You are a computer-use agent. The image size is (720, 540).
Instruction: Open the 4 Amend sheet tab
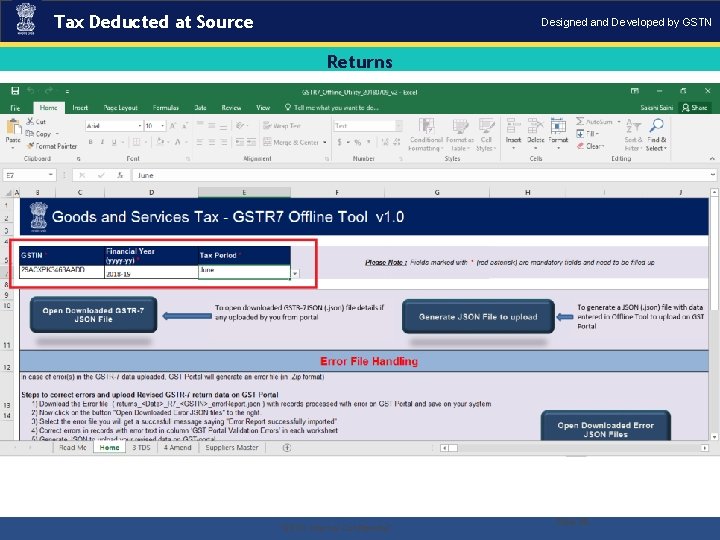coord(178,447)
